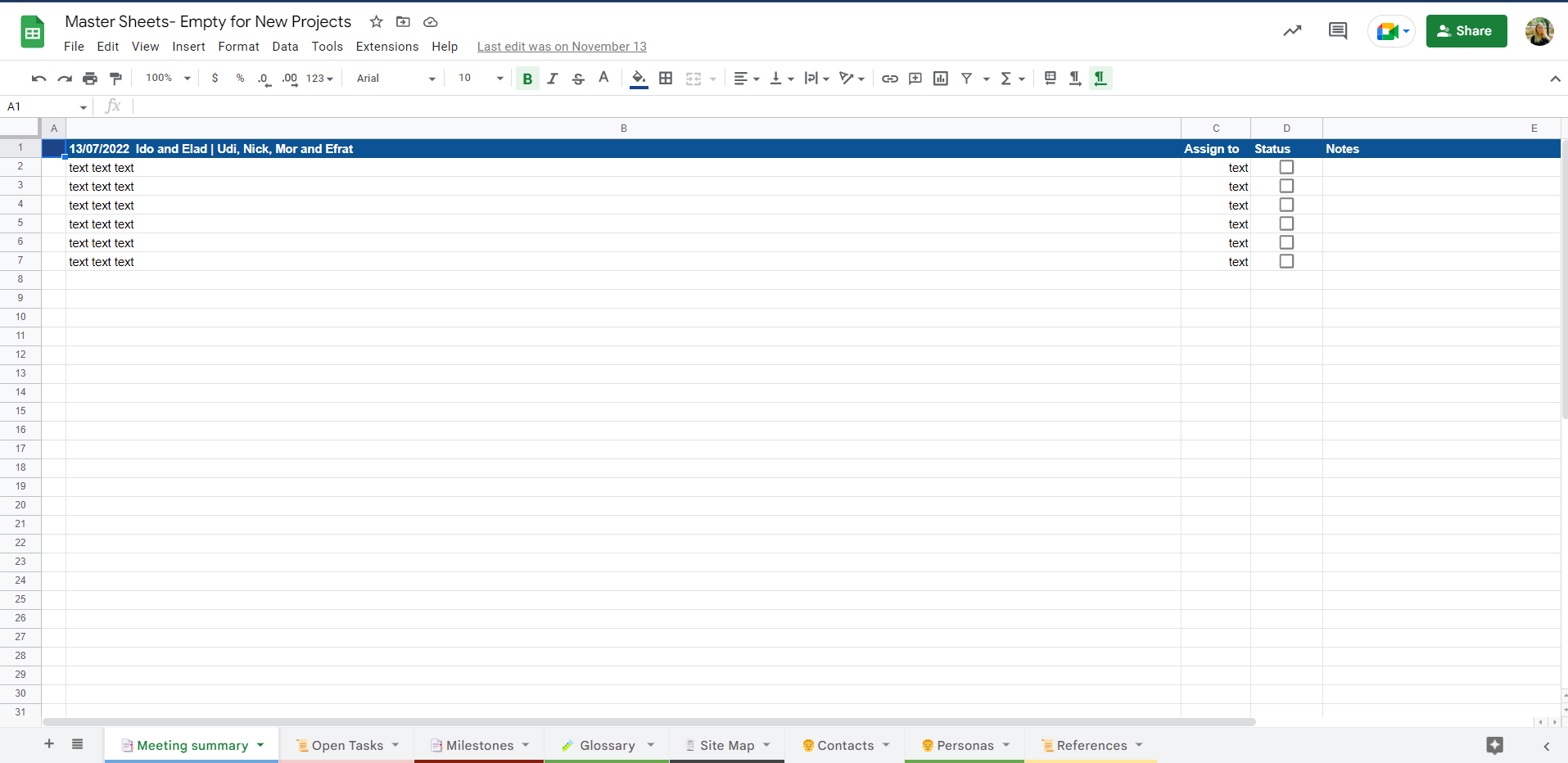Open the 123 number format dropdown
1568x763 pixels.
tap(319, 79)
